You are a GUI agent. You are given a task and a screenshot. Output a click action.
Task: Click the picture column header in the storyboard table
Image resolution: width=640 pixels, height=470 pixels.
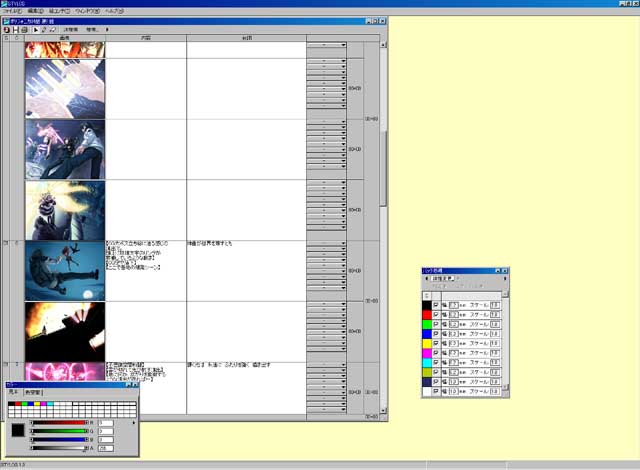click(x=64, y=38)
